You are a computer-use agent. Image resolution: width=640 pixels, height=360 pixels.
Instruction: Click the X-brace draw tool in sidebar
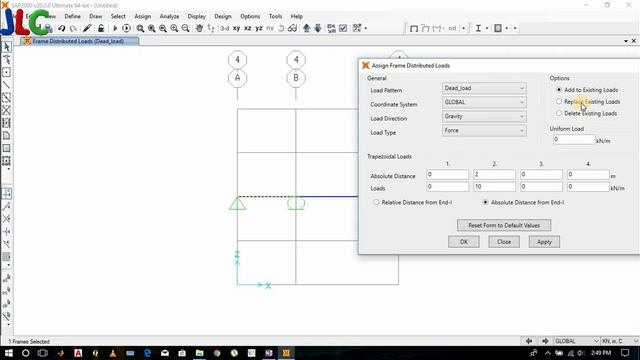click(7, 110)
